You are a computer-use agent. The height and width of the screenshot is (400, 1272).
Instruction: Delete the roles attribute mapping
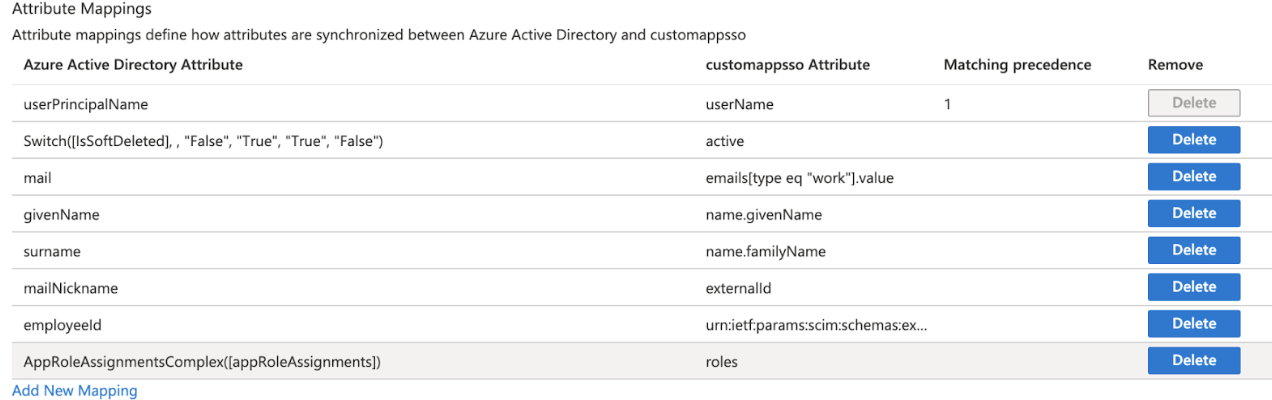[1193, 360]
